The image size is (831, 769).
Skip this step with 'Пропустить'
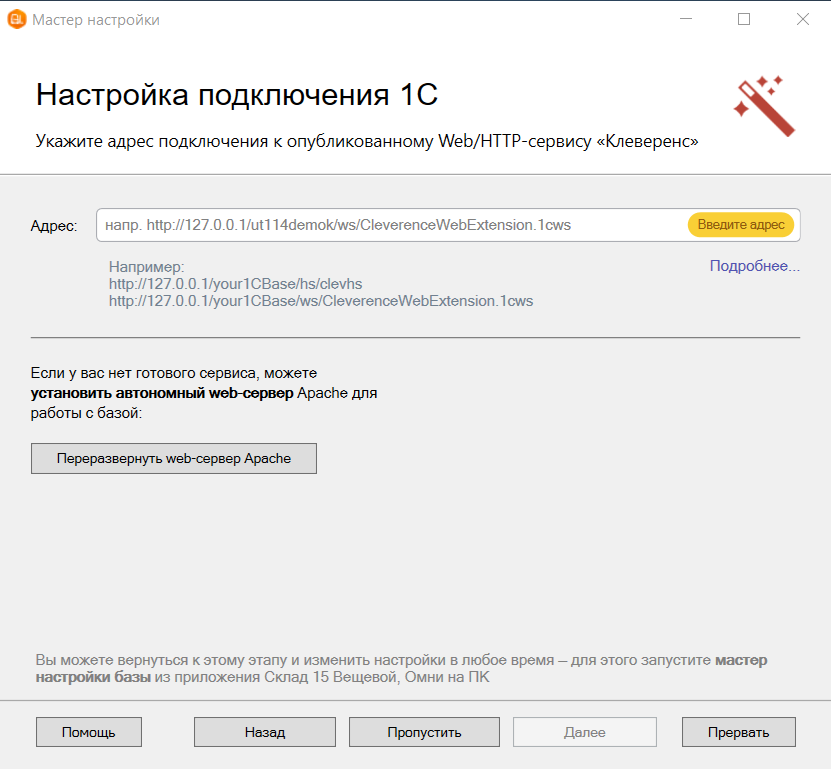click(x=424, y=732)
